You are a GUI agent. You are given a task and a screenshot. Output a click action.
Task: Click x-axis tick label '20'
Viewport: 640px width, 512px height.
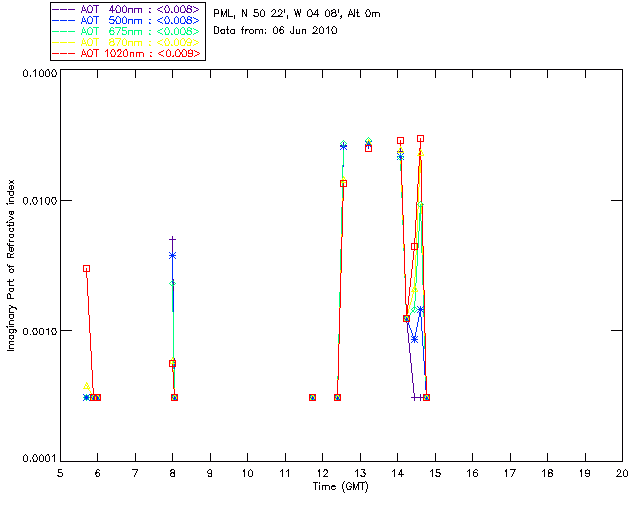click(x=622, y=473)
